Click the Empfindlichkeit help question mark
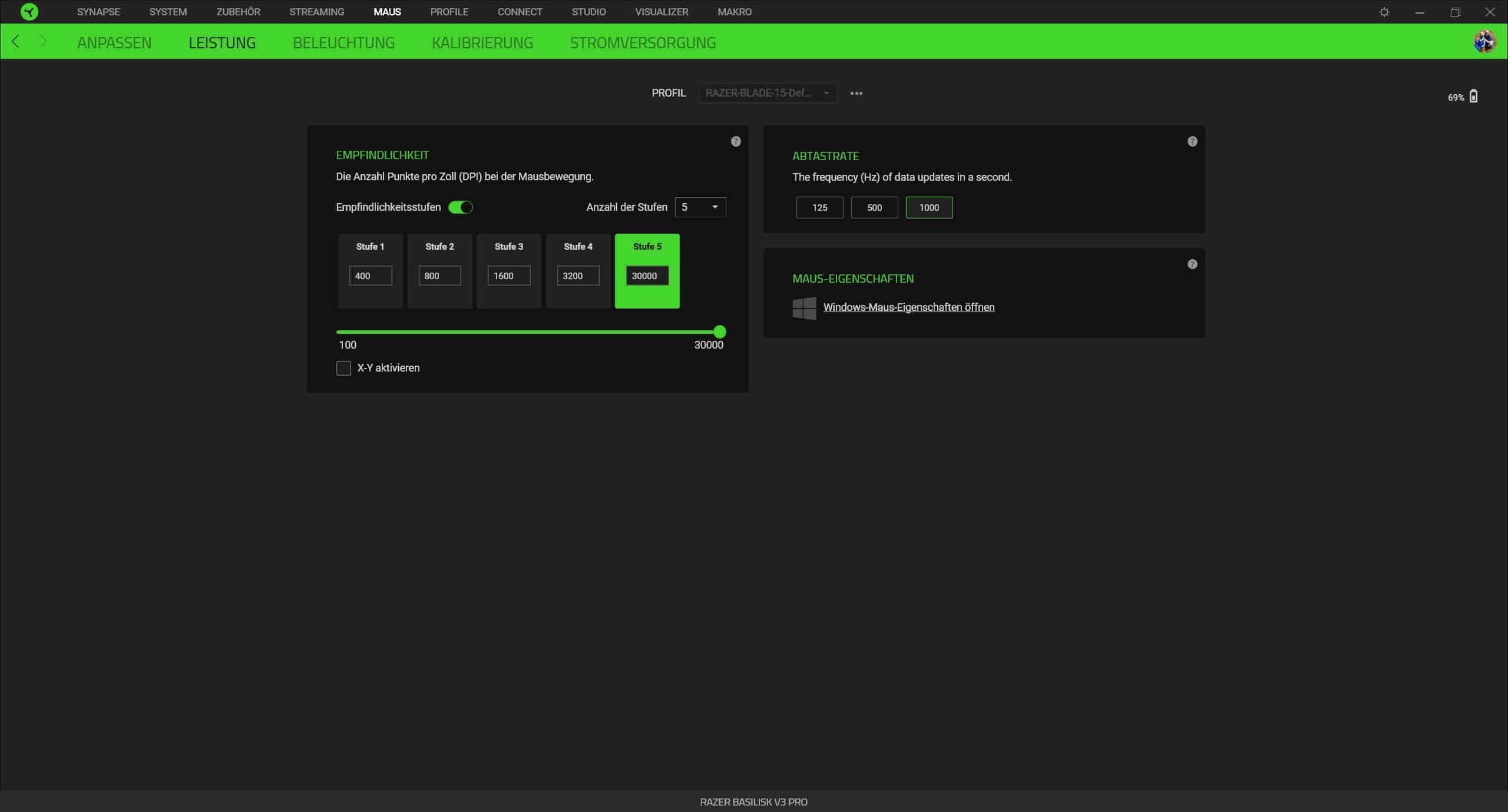Viewport: 1508px width, 812px height. (736, 141)
